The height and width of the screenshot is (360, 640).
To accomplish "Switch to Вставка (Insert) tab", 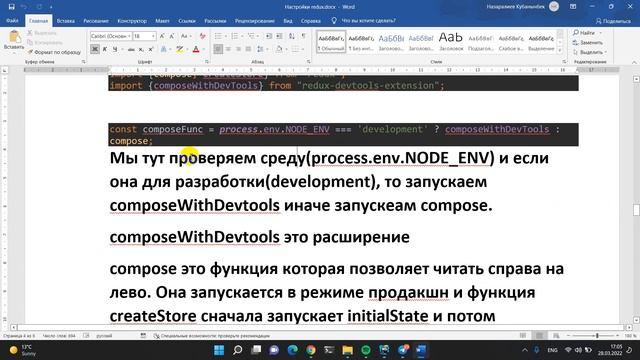I will click(x=65, y=21).
